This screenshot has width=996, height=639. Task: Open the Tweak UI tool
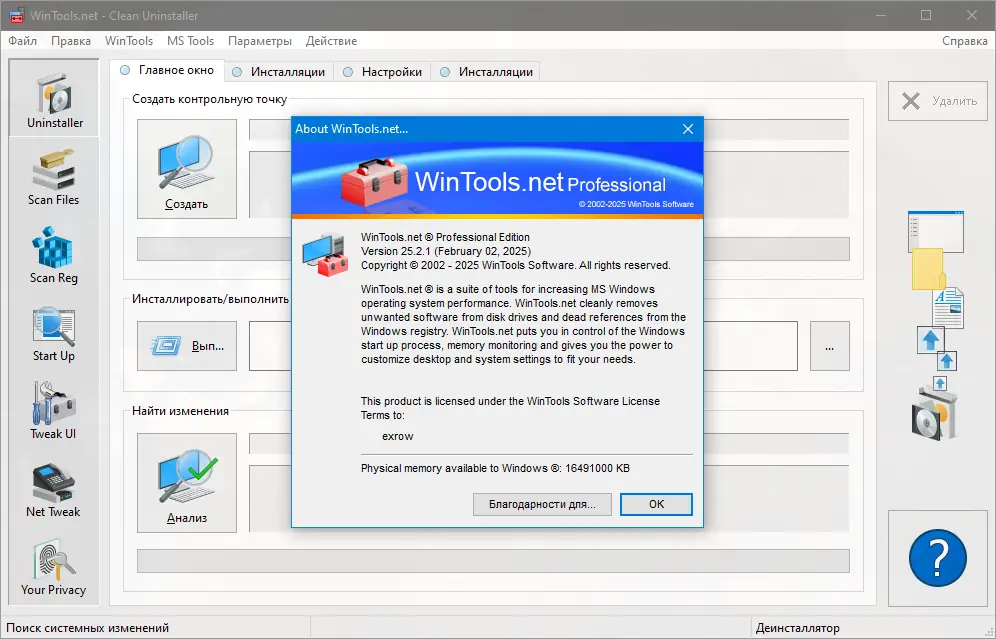pos(54,412)
